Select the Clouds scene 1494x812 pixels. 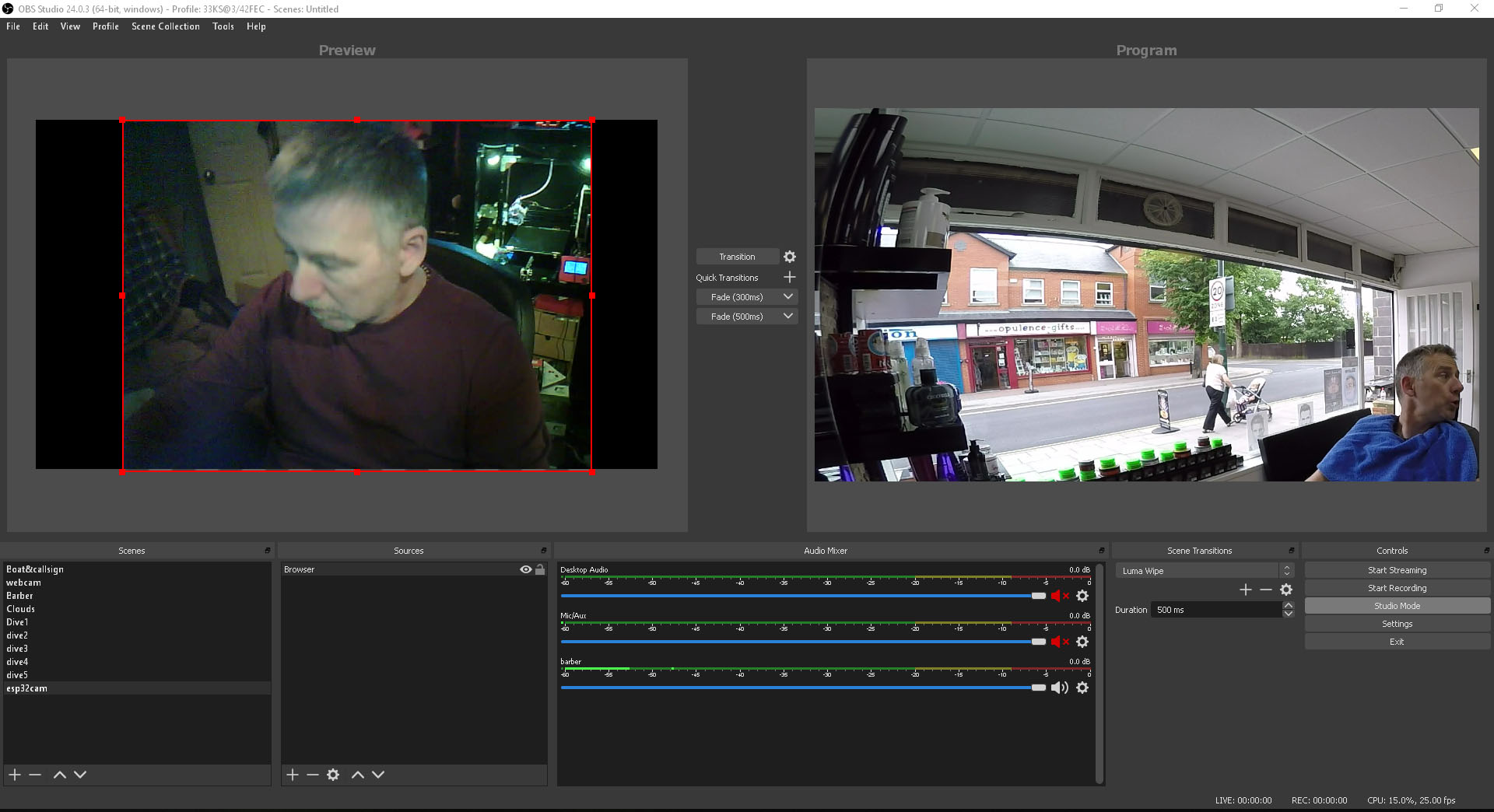click(x=137, y=609)
